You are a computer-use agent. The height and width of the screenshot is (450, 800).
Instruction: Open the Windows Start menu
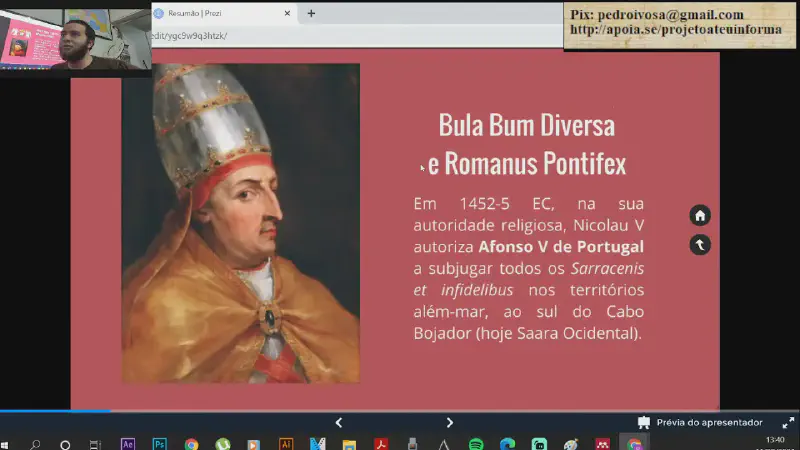point(5,445)
